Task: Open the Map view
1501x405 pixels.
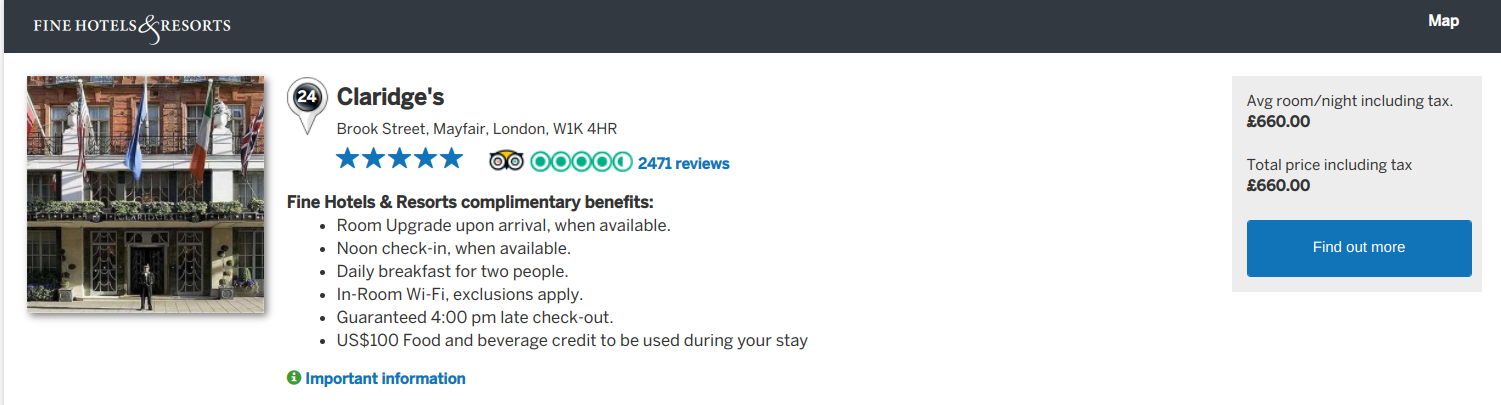Action: pos(1443,21)
